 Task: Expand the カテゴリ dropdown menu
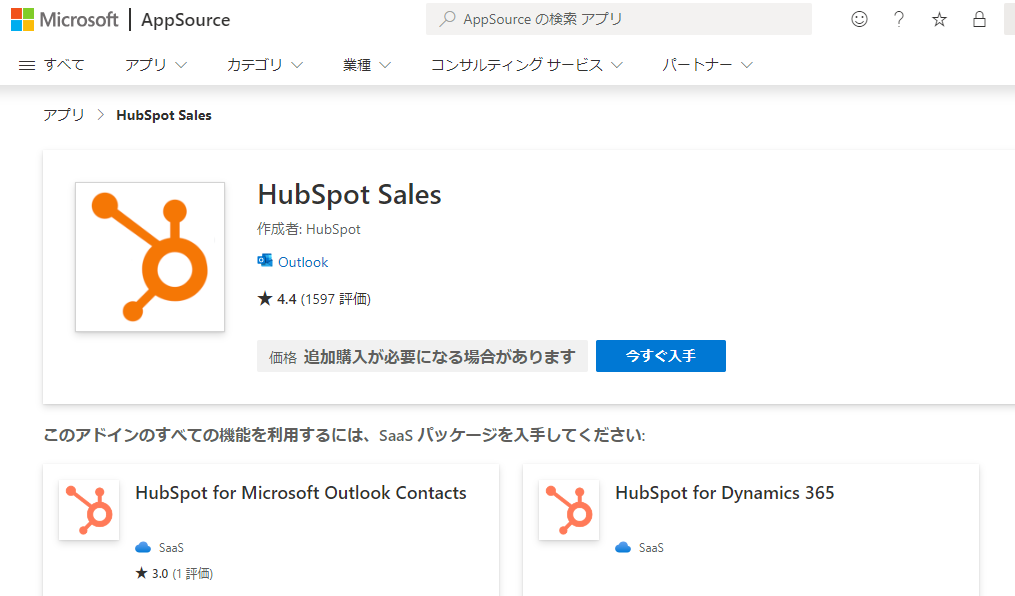(x=265, y=65)
